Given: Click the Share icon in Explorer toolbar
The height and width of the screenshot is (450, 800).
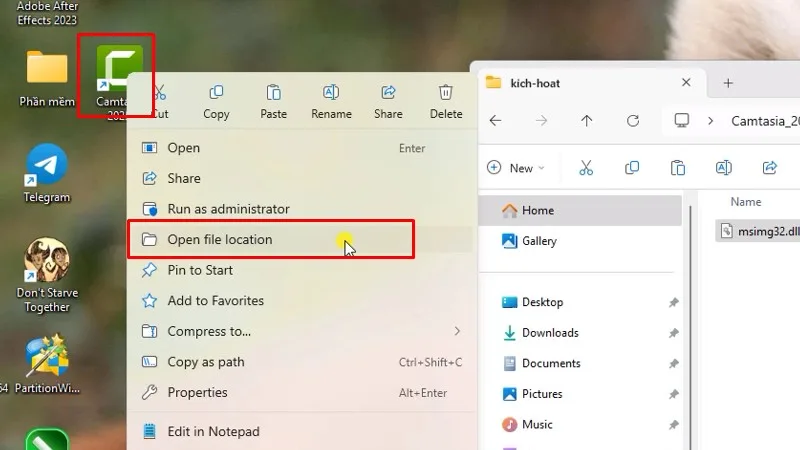Looking at the screenshot, I should [769, 168].
